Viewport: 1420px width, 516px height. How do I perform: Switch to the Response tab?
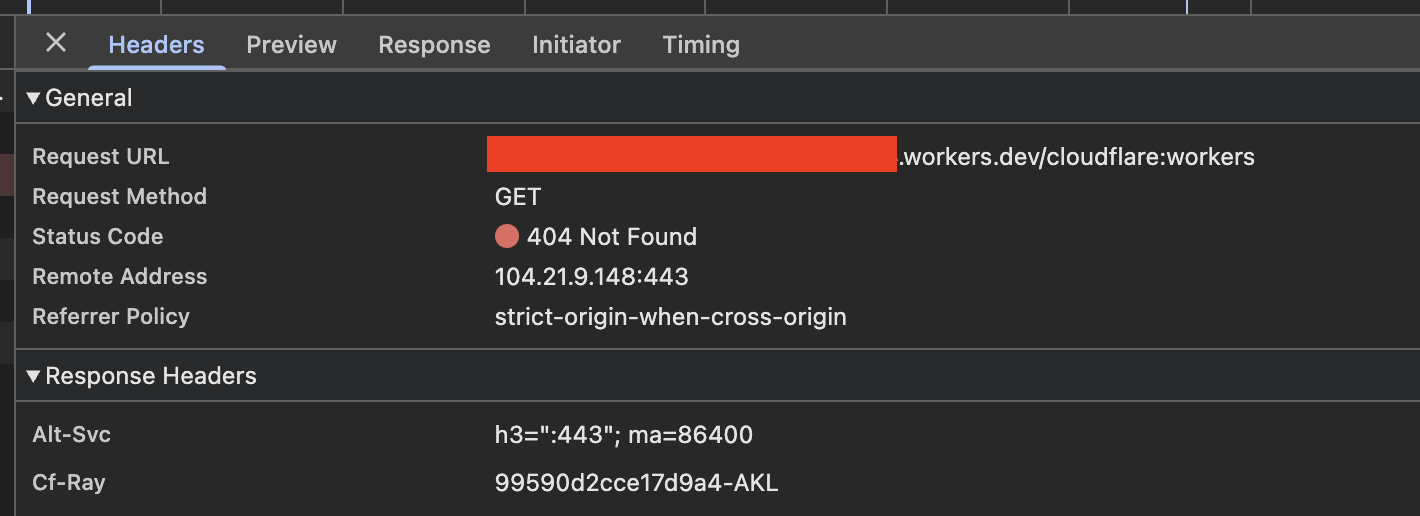click(x=434, y=45)
